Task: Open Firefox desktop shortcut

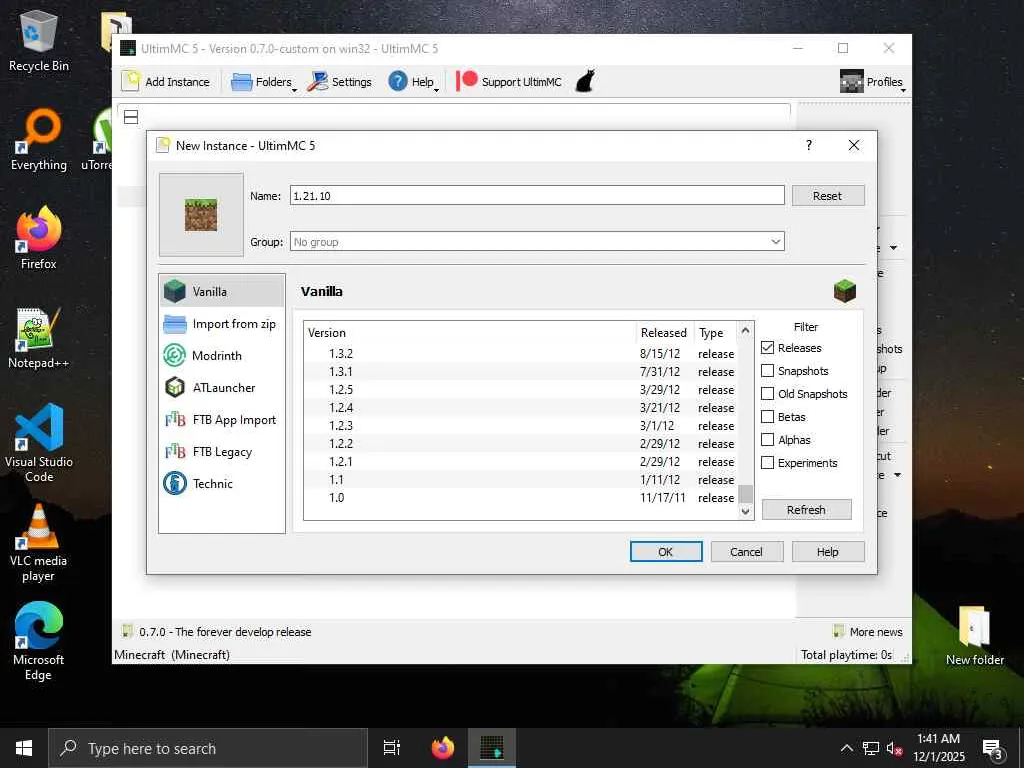Action: click(x=39, y=239)
